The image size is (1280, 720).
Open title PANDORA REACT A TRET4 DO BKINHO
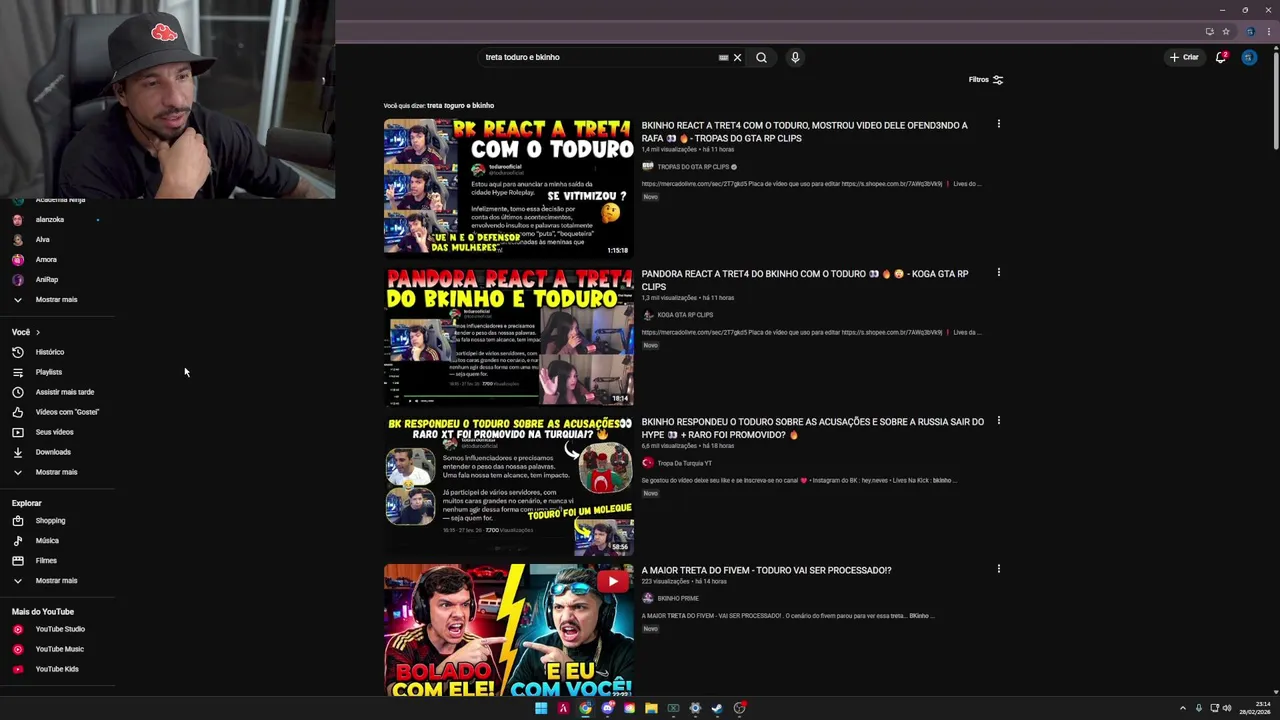(x=806, y=279)
